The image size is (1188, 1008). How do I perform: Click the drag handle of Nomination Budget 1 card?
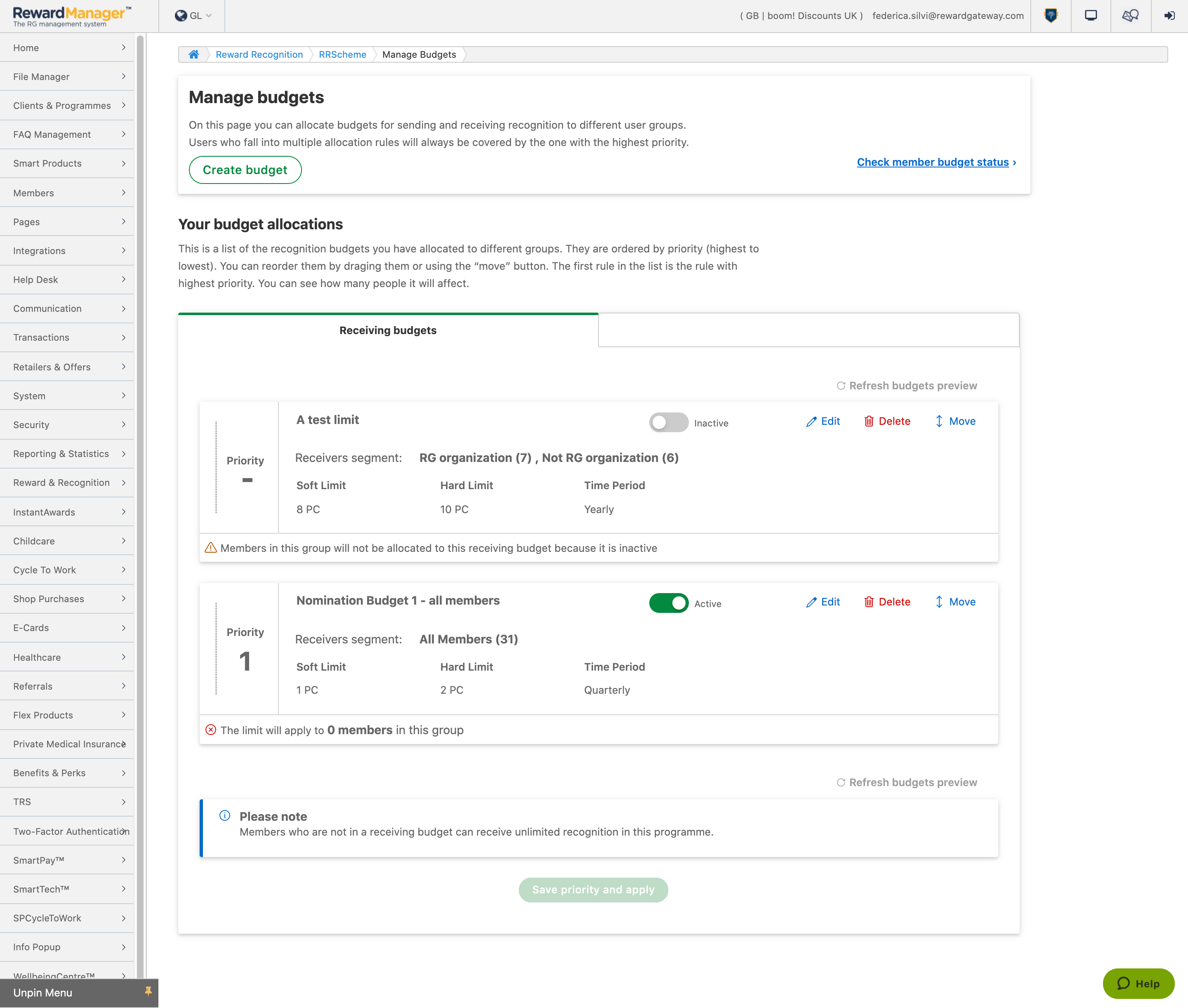click(216, 649)
